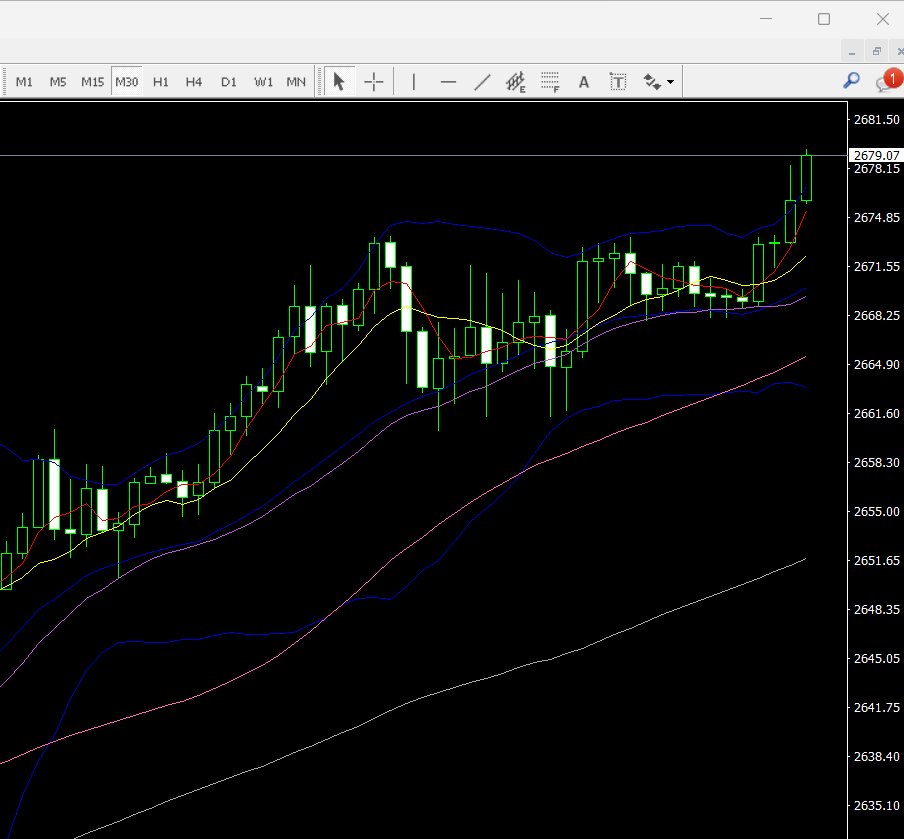Switch chart to M1 timeframe

tap(24, 82)
